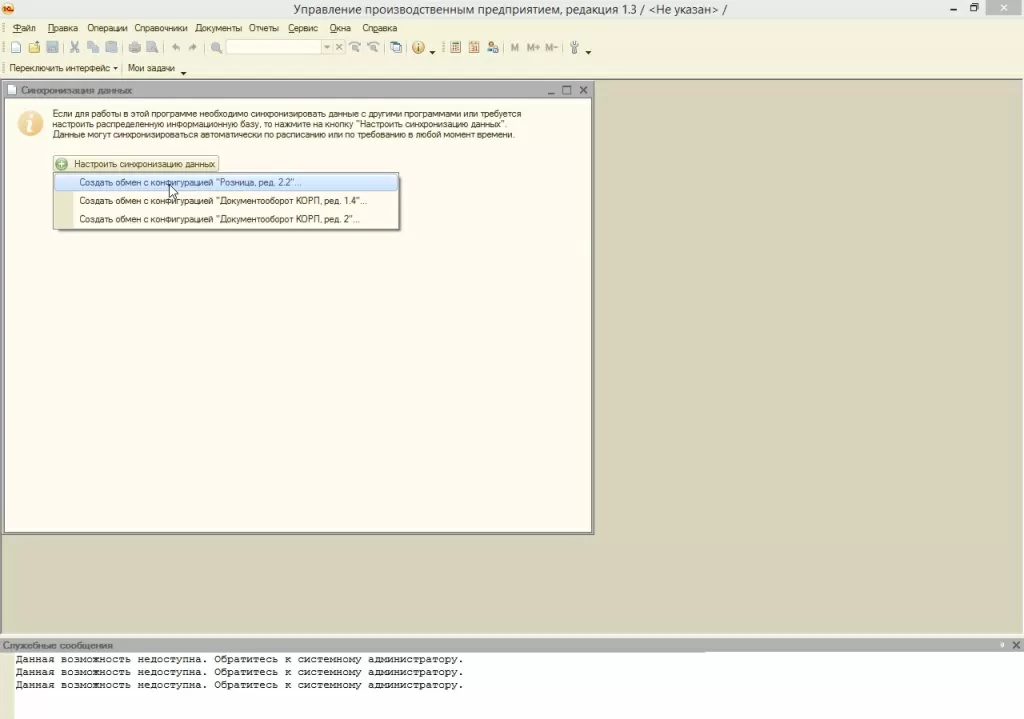Open the Calendar icon in toolbar
Screen dimensions: 1024x719
coord(474,47)
